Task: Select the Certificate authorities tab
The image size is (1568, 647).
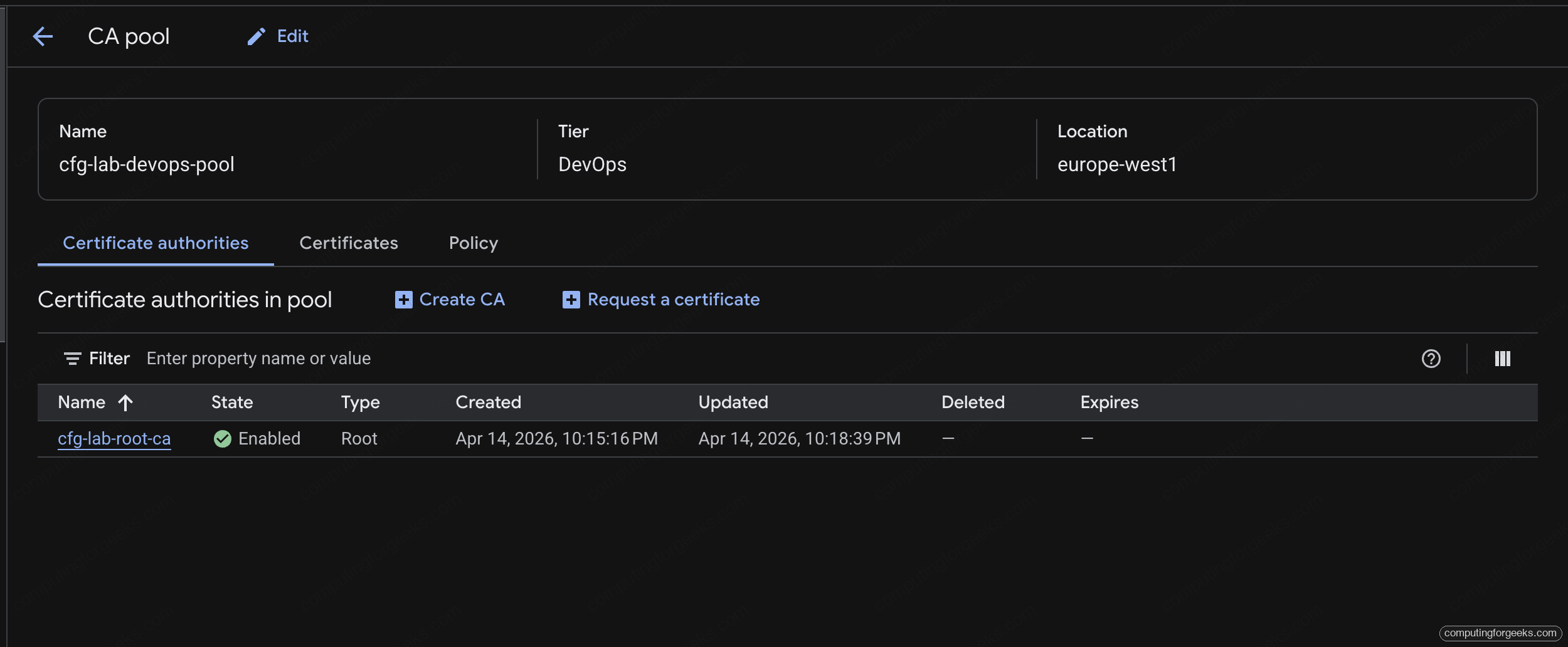Action: 156,243
